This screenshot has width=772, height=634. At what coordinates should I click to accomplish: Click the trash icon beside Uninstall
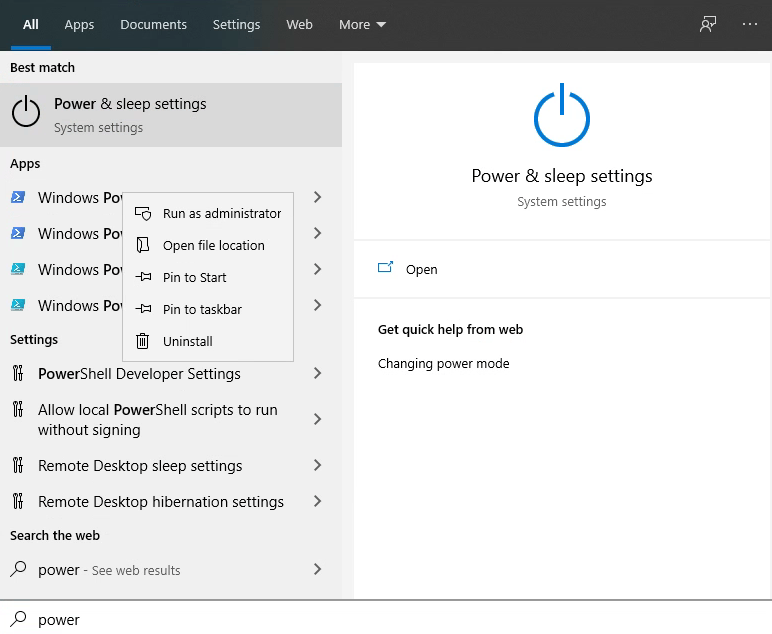pos(142,341)
